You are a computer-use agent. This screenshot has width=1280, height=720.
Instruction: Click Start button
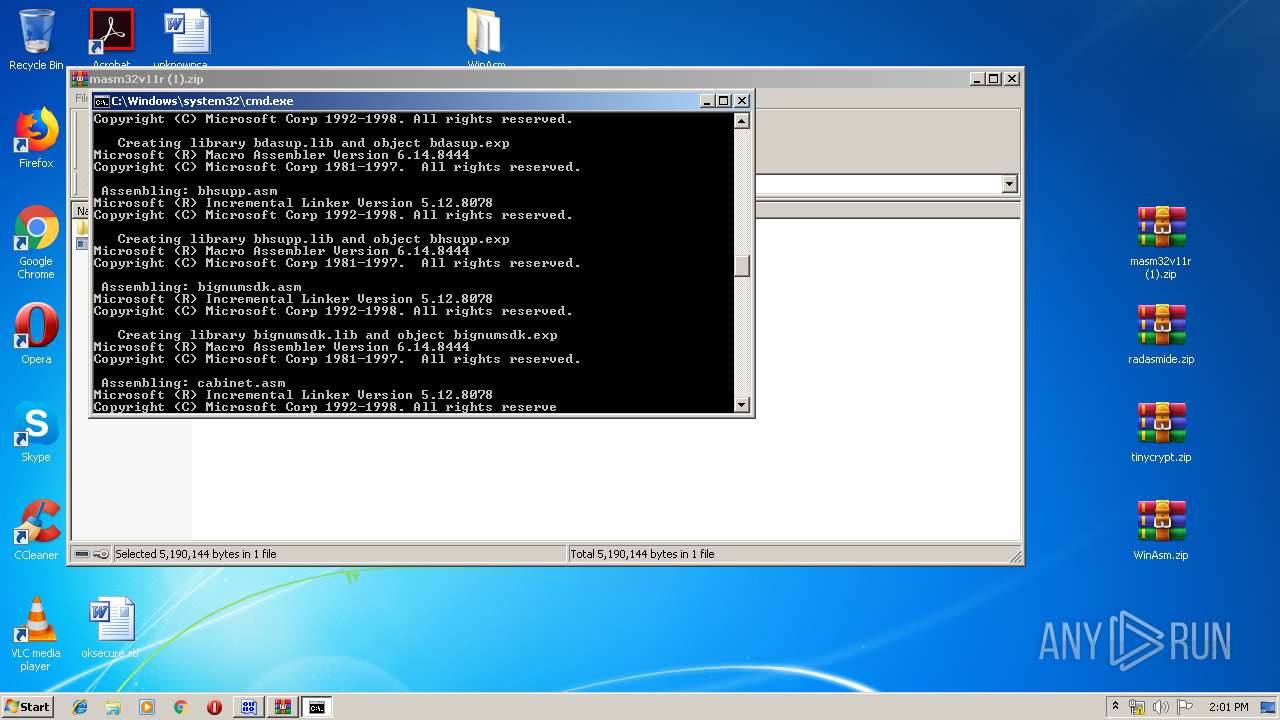tap(27, 707)
